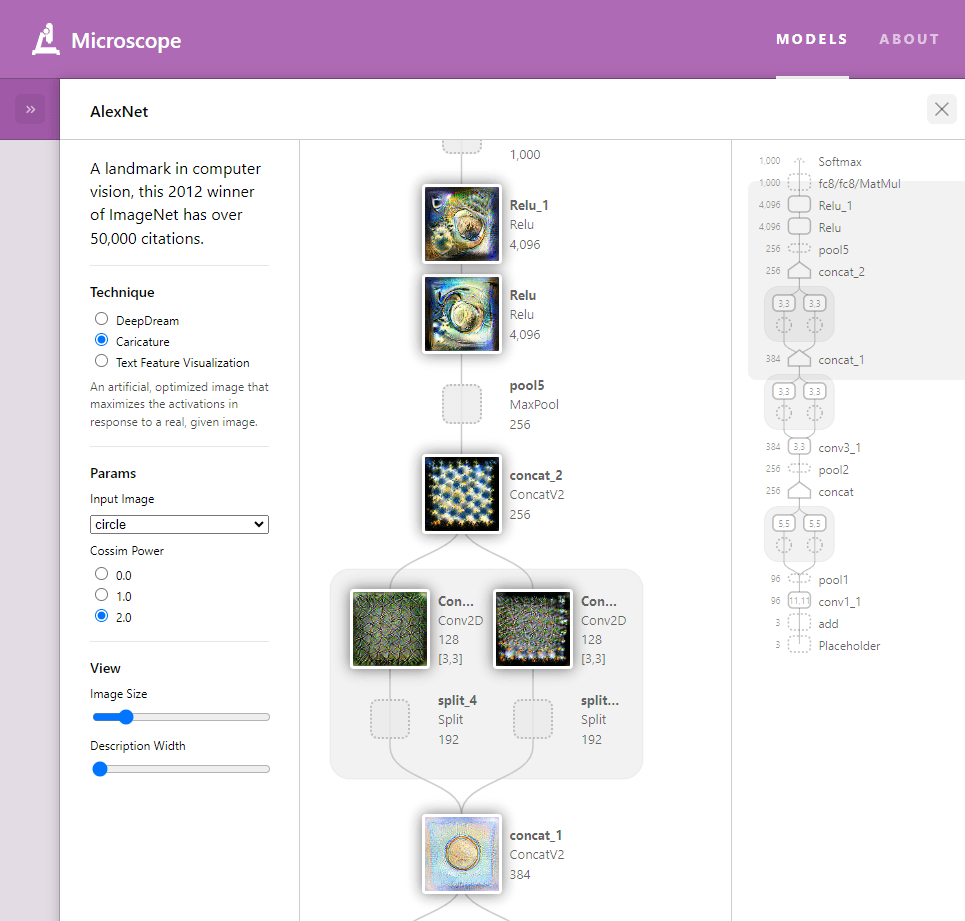This screenshot has width=965, height=921.
Task: Select the concat_2 node icon in the right overview
Action: click(x=799, y=271)
